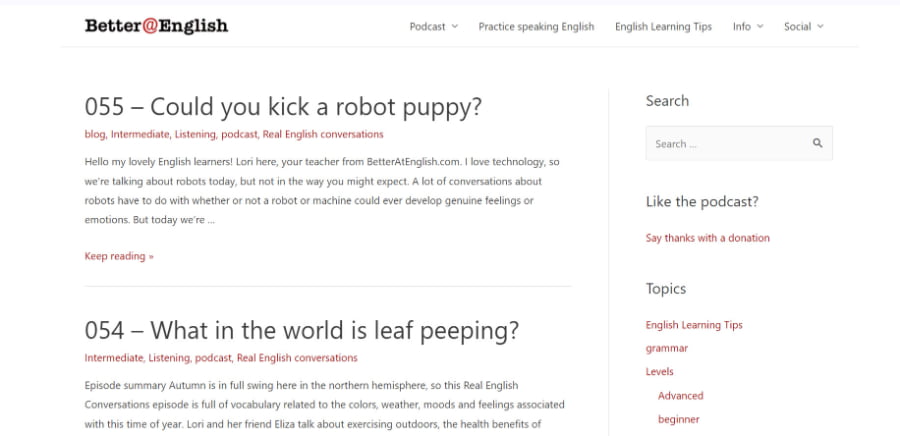The height and width of the screenshot is (436, 900).
Task: Select the Intermediate tag under post 054
Action: point(114,358)
